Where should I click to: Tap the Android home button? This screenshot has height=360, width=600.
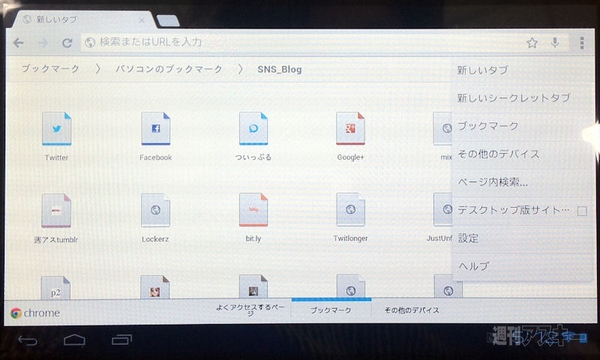click(x=74, y=340)
